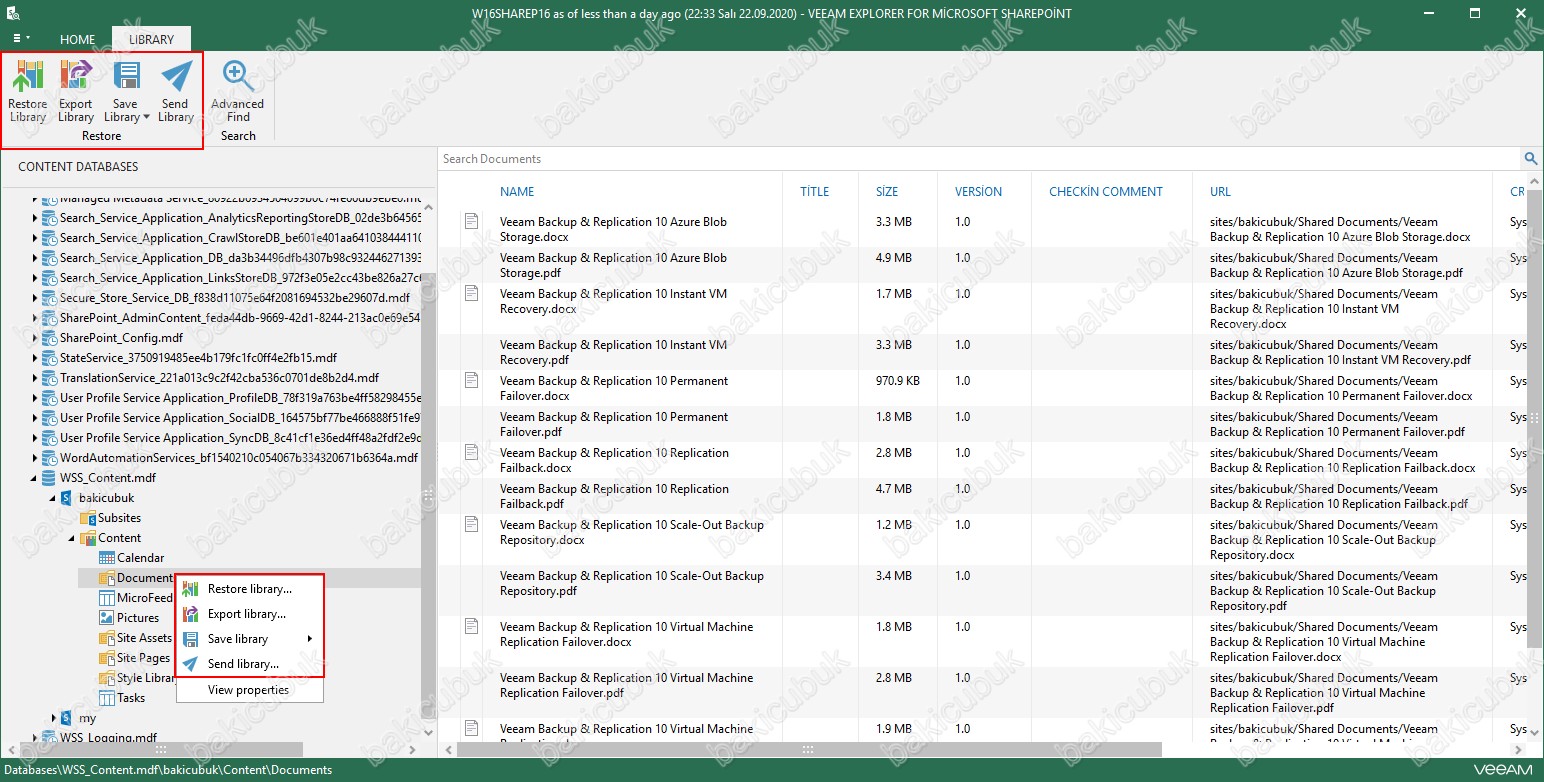This screenshot has width=1544, height=782.
Task: Choose Export library... from context menu
Action: click(x=246, y=614)
